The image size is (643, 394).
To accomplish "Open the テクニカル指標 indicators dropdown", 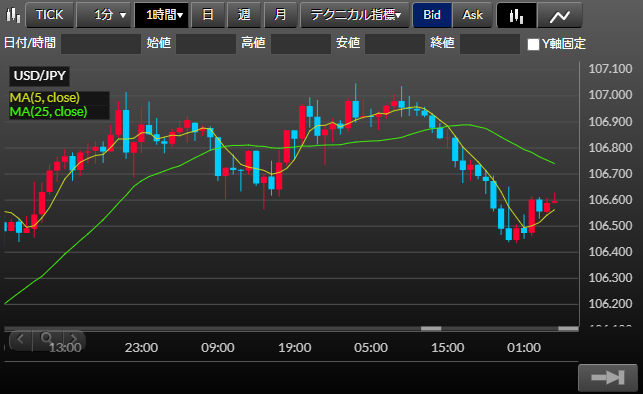I will click(355, 15).
